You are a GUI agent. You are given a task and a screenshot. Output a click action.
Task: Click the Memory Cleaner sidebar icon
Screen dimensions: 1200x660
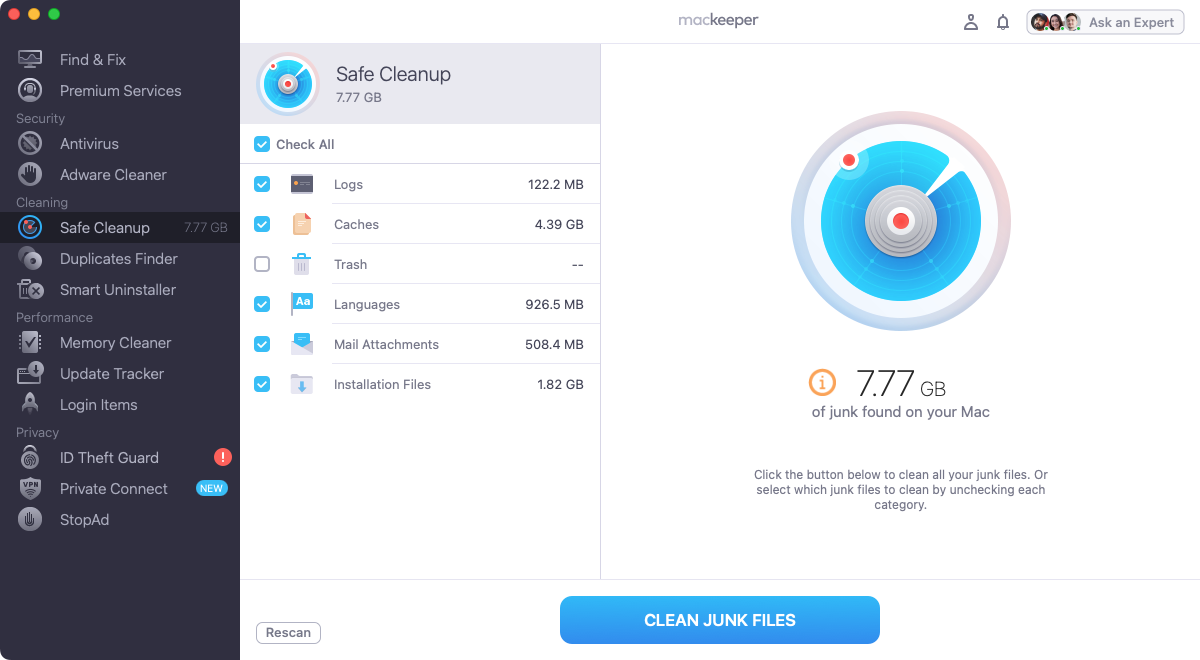pyautogui.click(x=30, y=342)
